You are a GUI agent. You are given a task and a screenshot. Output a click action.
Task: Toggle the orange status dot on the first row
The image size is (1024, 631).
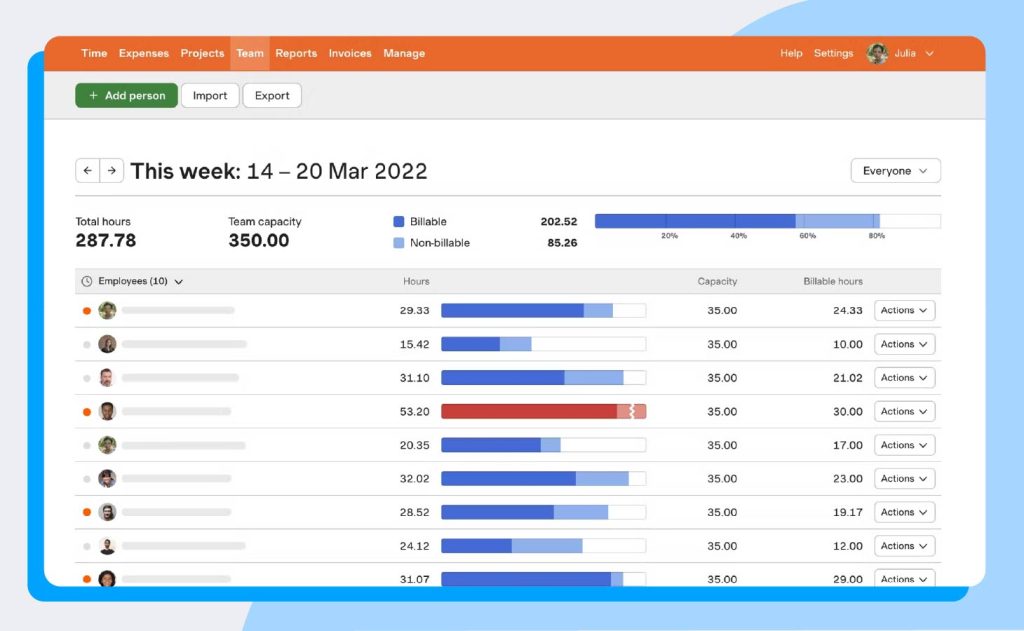tap(86, 310)
